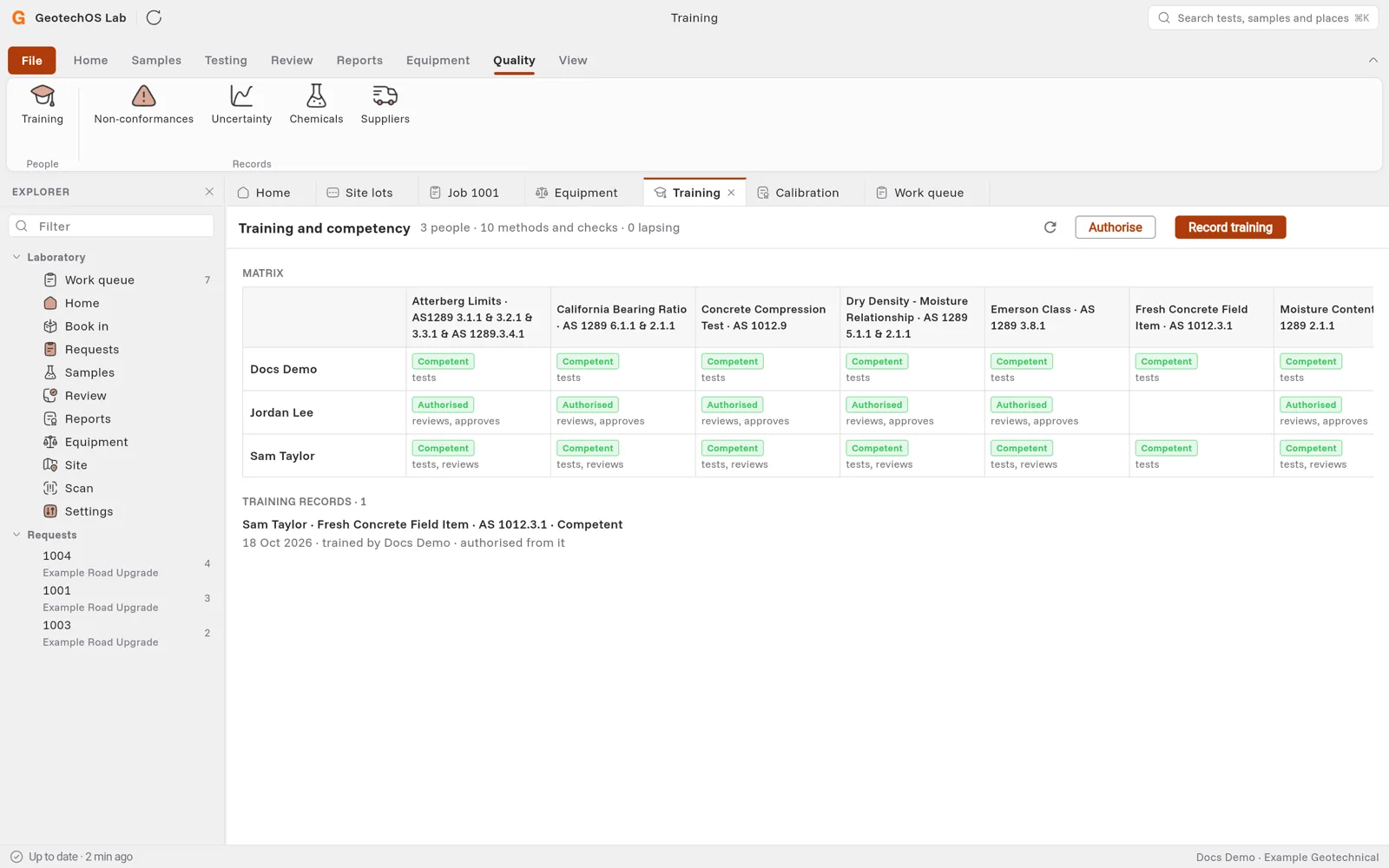The height and width of the screenshot is (868, 1389).
Task: Open Training in the Quality ribbon
Action: (x=43, y=105)
